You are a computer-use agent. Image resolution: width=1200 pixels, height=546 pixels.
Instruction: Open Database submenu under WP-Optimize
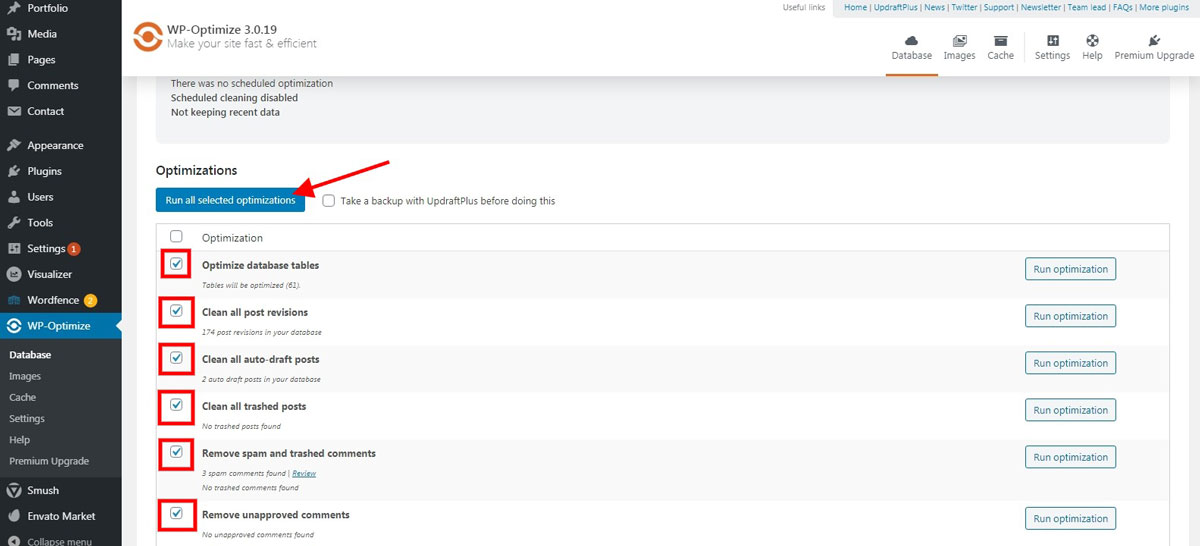30,354
